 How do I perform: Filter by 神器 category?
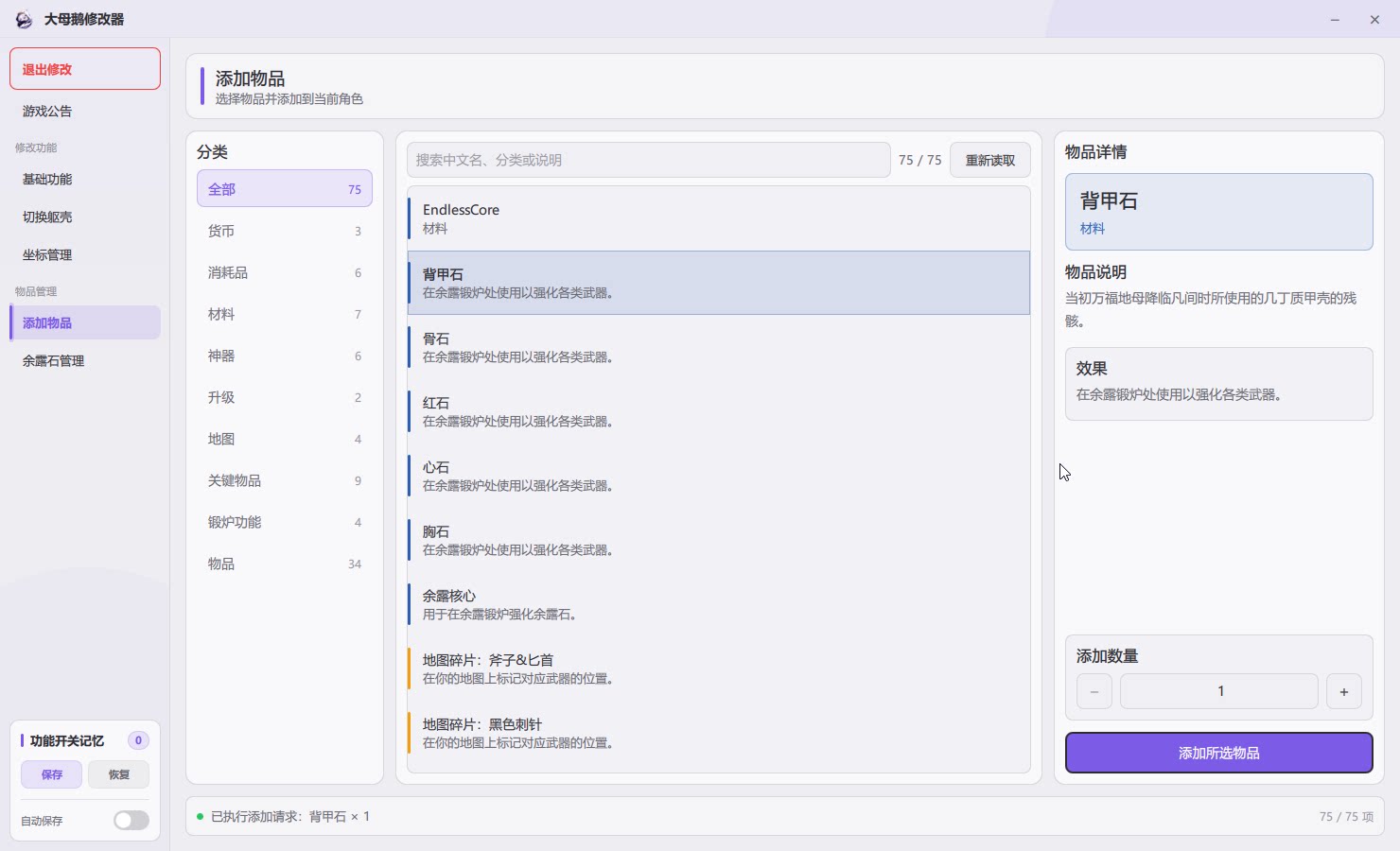click(285, 356)
